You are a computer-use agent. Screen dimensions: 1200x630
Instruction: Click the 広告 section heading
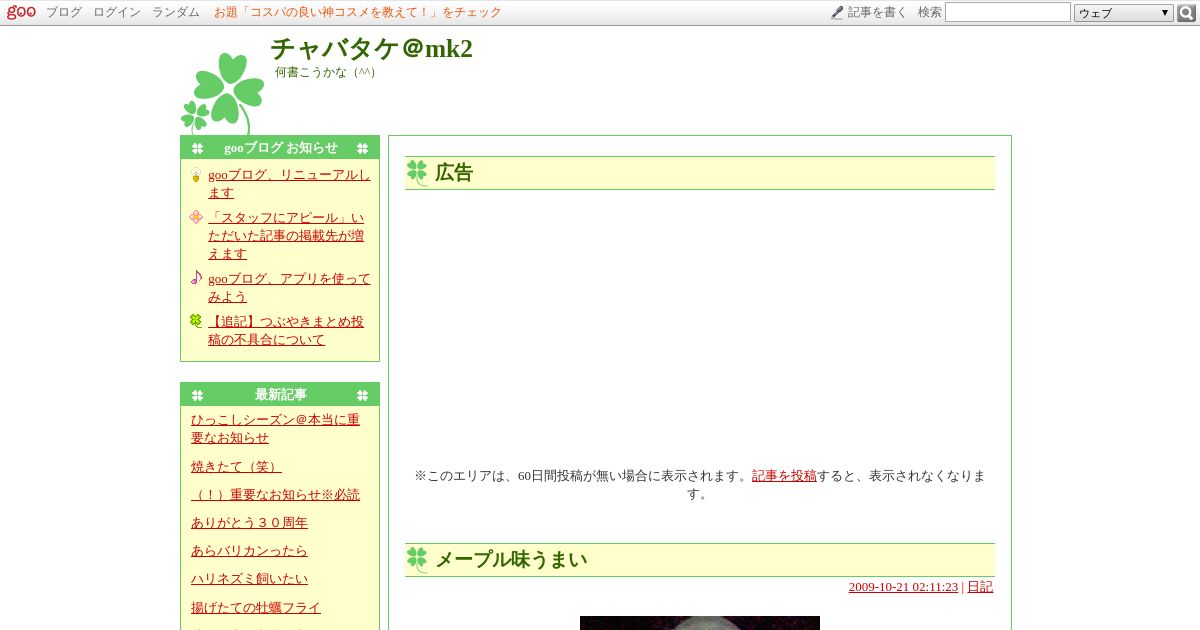coord(454,173)
